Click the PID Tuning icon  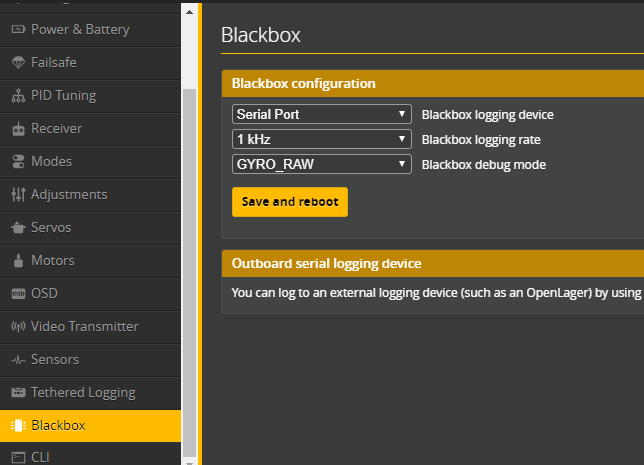click(x=18, y=95)
